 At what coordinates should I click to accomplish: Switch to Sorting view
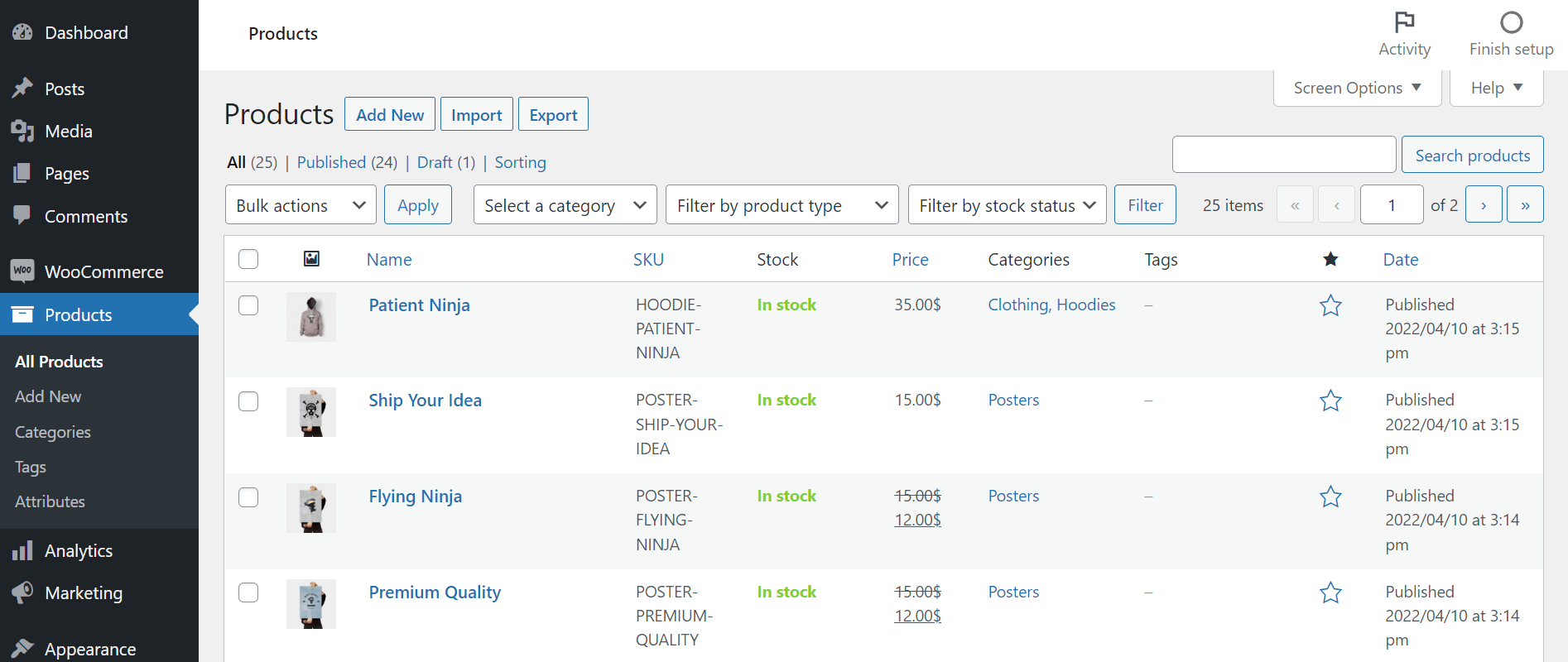tap(520, 162)
